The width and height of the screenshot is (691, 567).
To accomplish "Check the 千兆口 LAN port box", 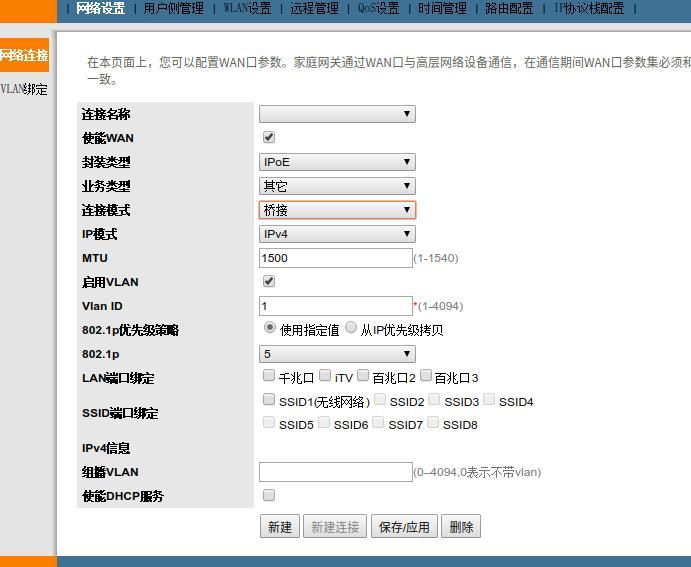I will pos(268,376).
